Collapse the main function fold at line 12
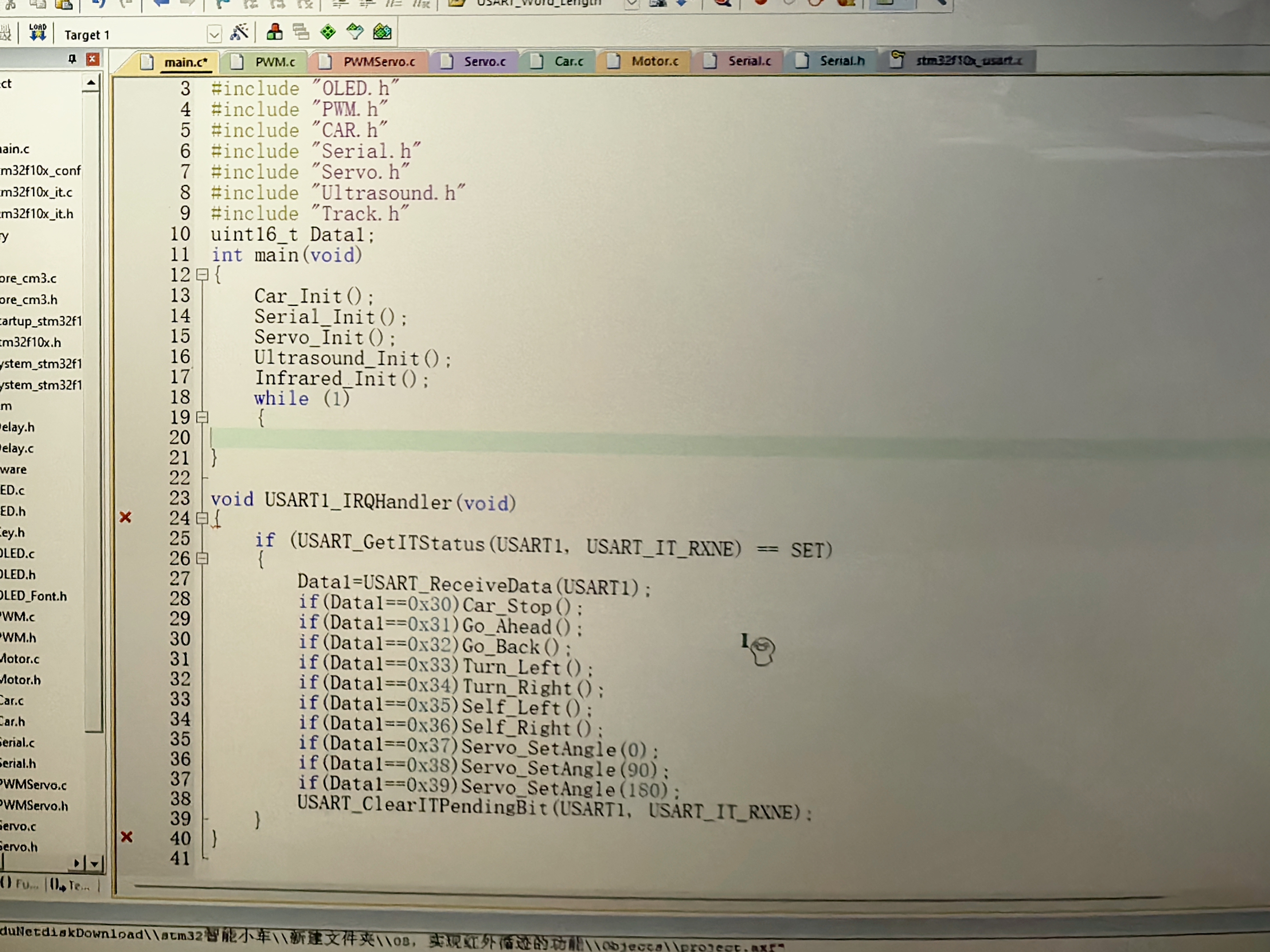 coord(202,275)
